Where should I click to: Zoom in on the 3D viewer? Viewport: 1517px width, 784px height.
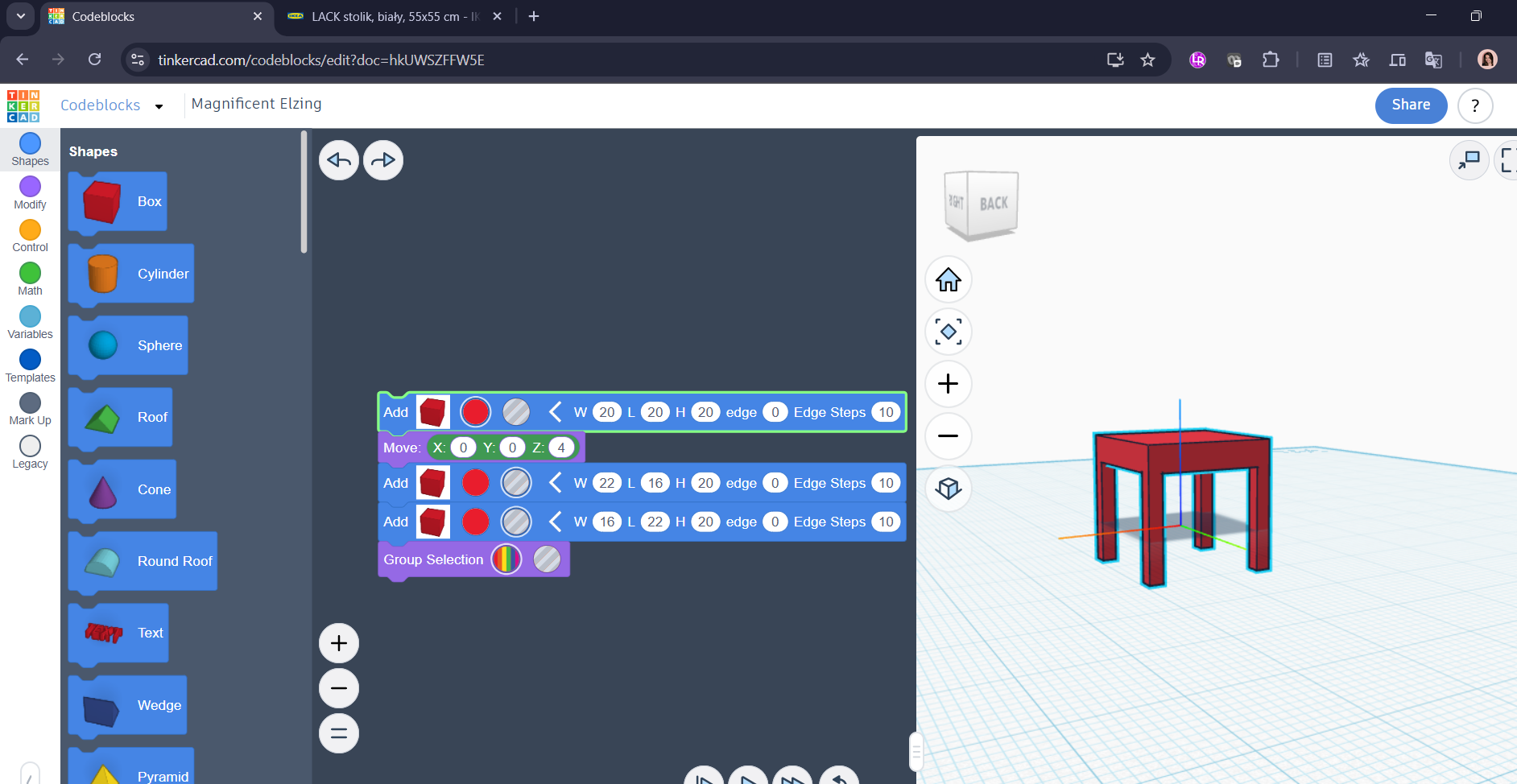pyautogui.click(x=949, y=384)
